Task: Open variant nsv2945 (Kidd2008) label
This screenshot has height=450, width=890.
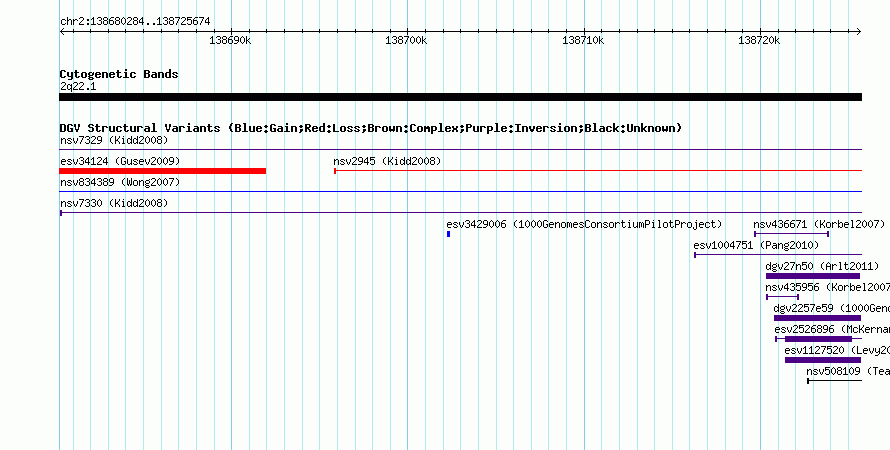Action: [x=387, y=161]
